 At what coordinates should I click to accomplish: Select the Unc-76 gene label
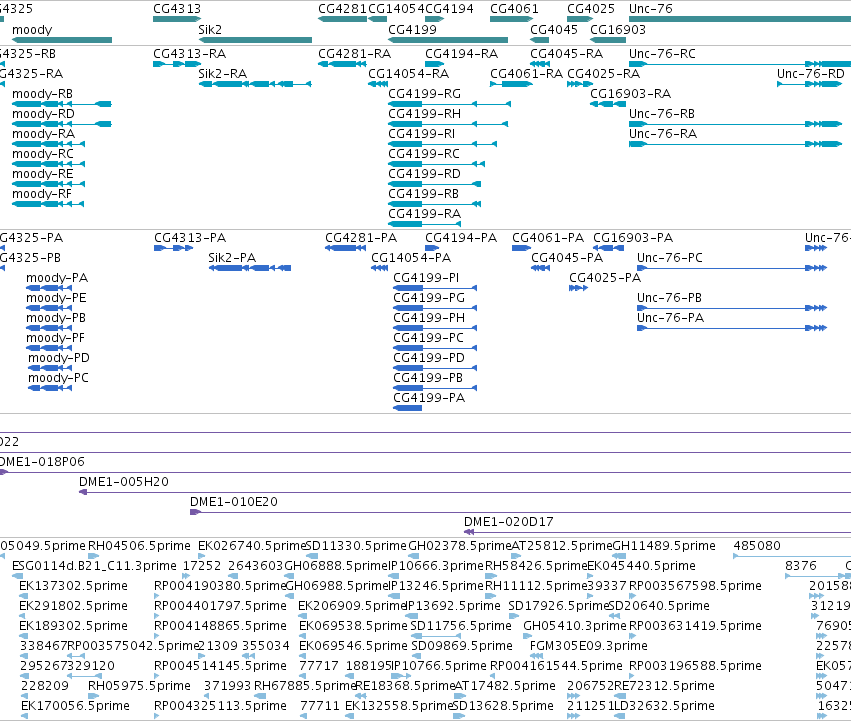651,9
